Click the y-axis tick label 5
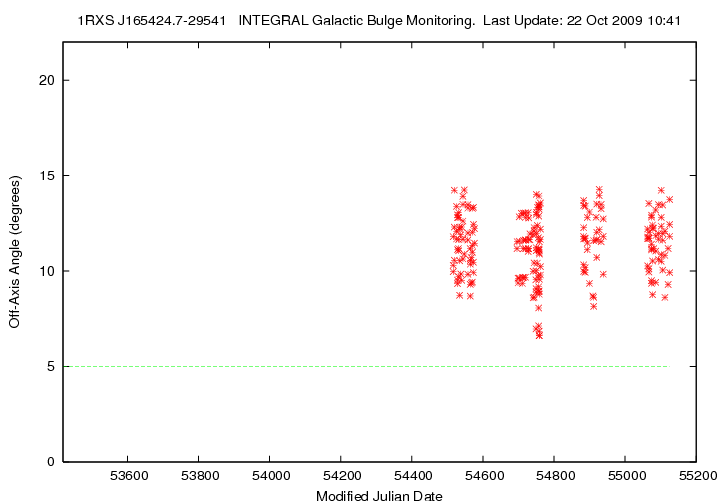 click(x=51, y=366)
